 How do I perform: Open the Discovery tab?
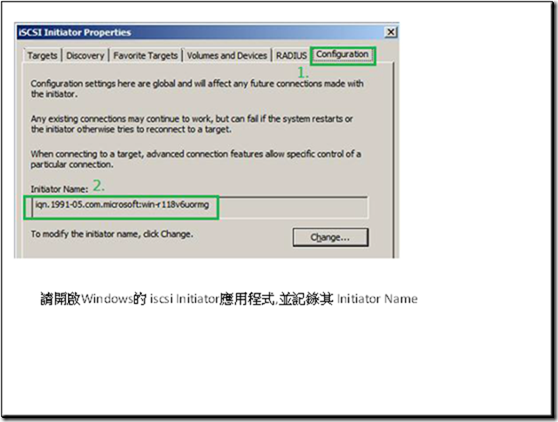85,56
